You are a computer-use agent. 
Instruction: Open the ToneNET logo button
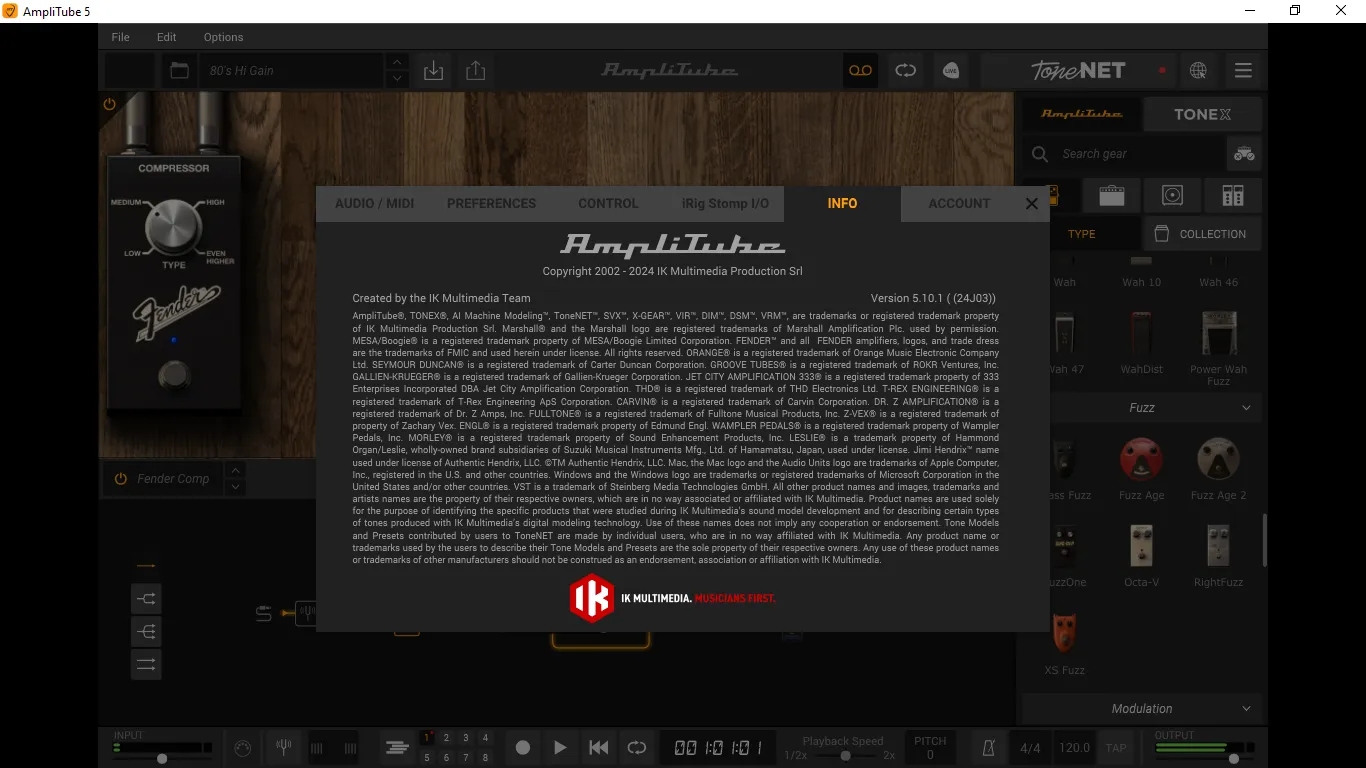(x=1078, y=70)
